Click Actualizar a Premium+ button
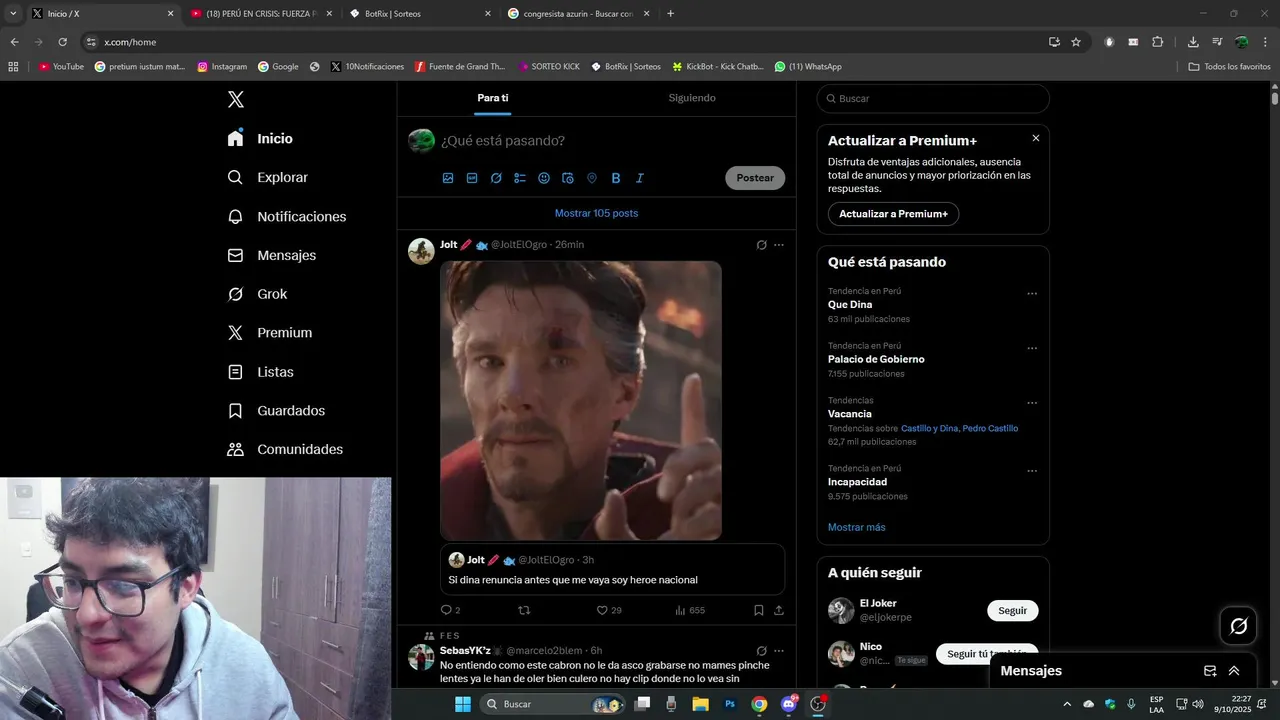 893,214
